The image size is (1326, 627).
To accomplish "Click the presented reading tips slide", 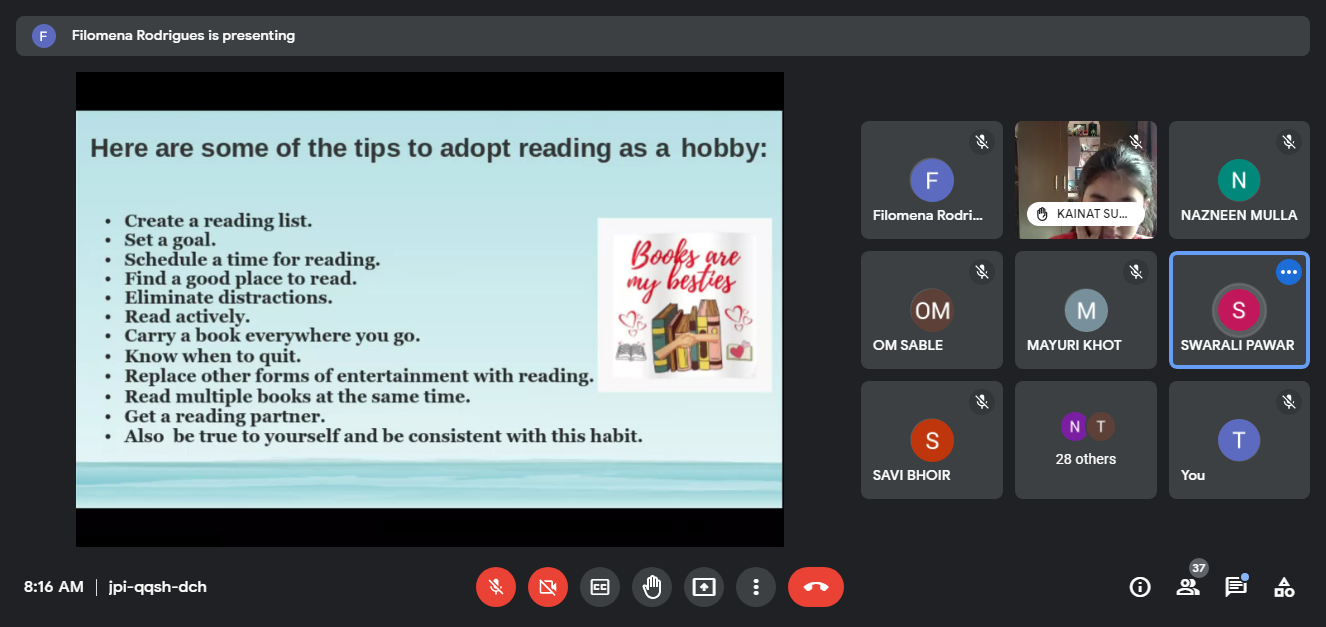I will 429,309.
